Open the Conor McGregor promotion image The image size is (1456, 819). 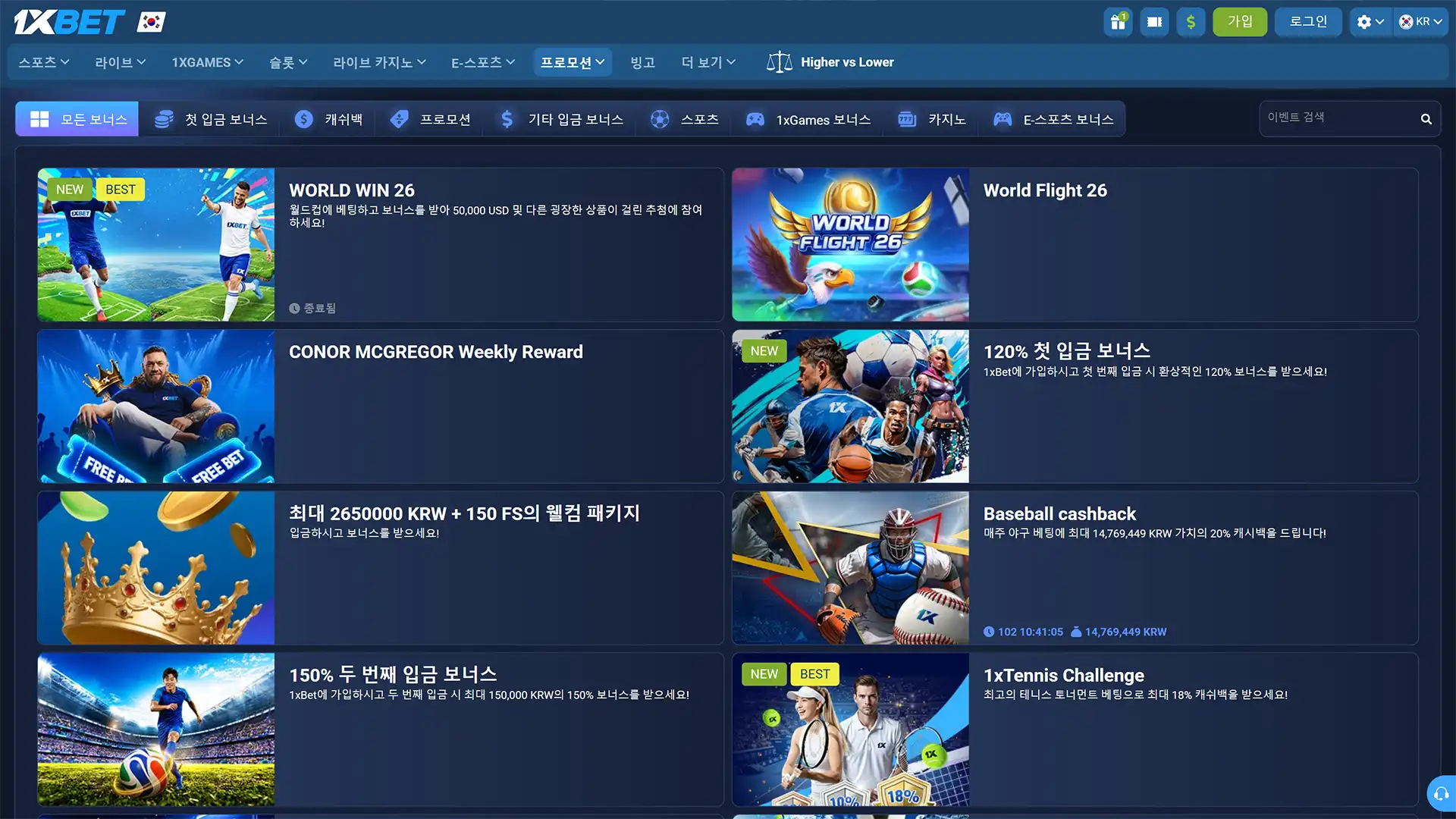[156, 406]
